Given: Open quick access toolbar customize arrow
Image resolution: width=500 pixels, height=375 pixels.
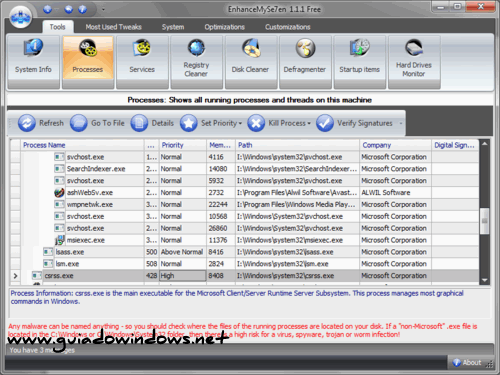Looking at the screenshot, I should tap(103, 10).
